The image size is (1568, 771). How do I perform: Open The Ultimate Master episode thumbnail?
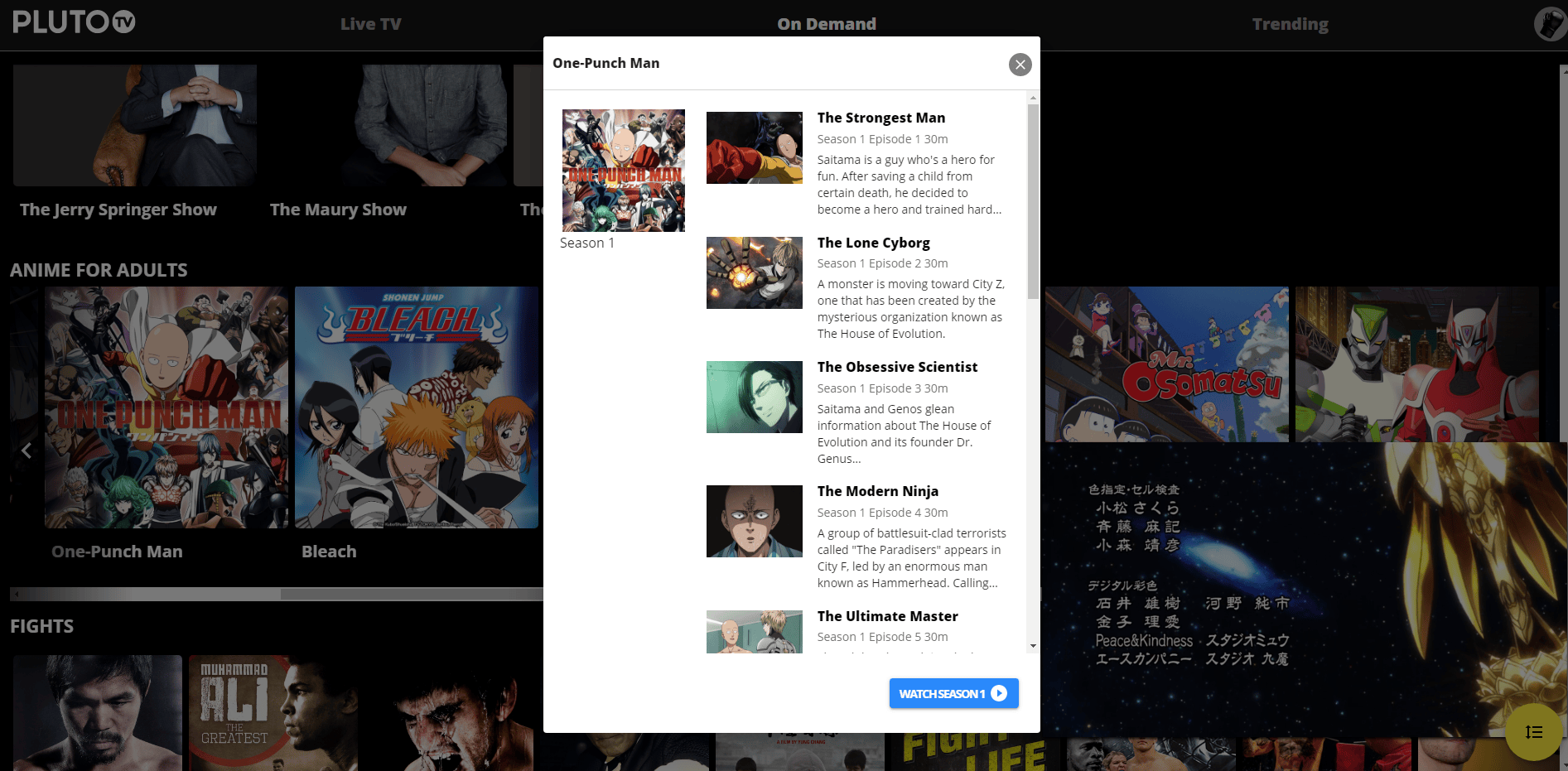click(754, 632)
